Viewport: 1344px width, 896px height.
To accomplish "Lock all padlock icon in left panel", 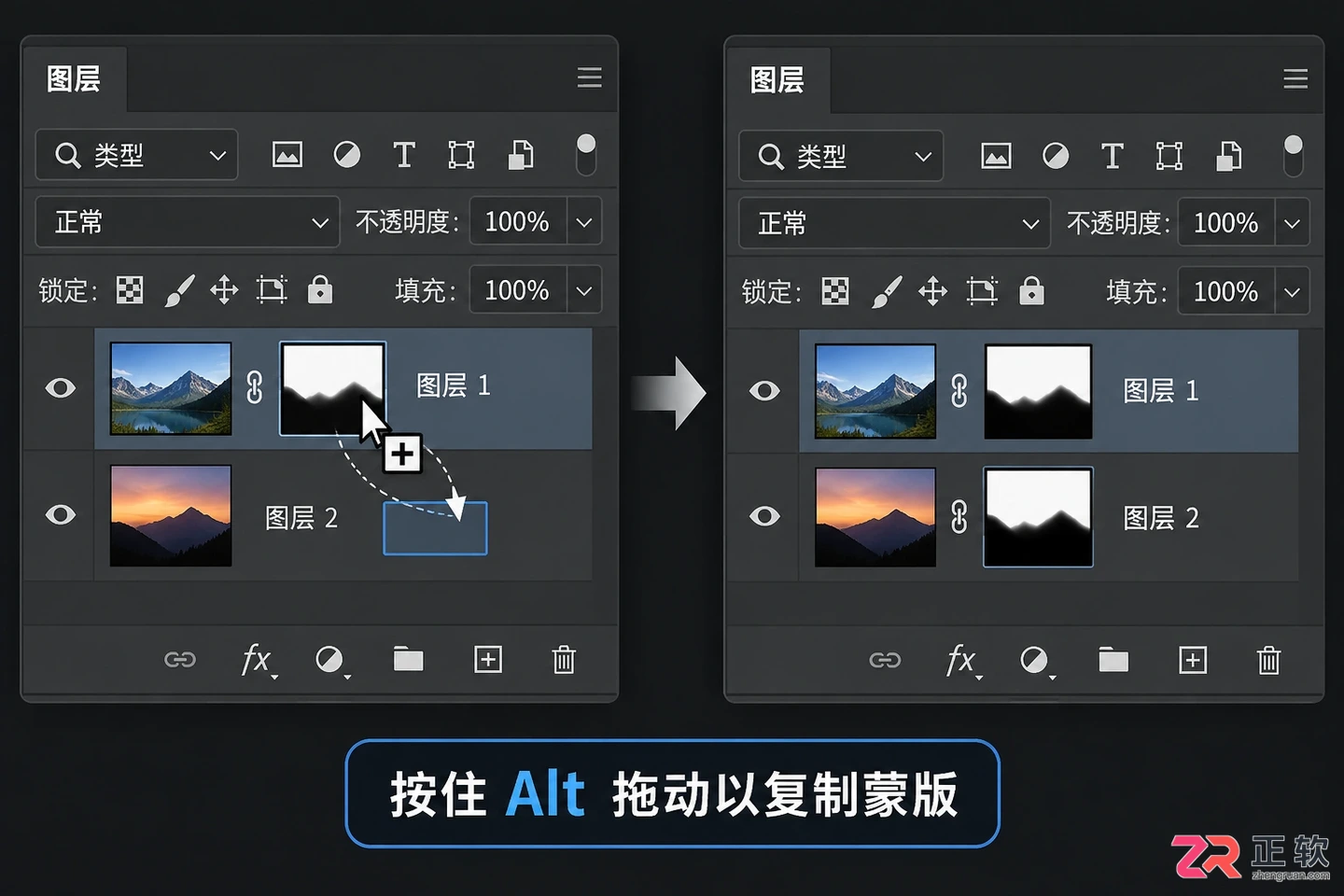I will [x=320, y=289].
